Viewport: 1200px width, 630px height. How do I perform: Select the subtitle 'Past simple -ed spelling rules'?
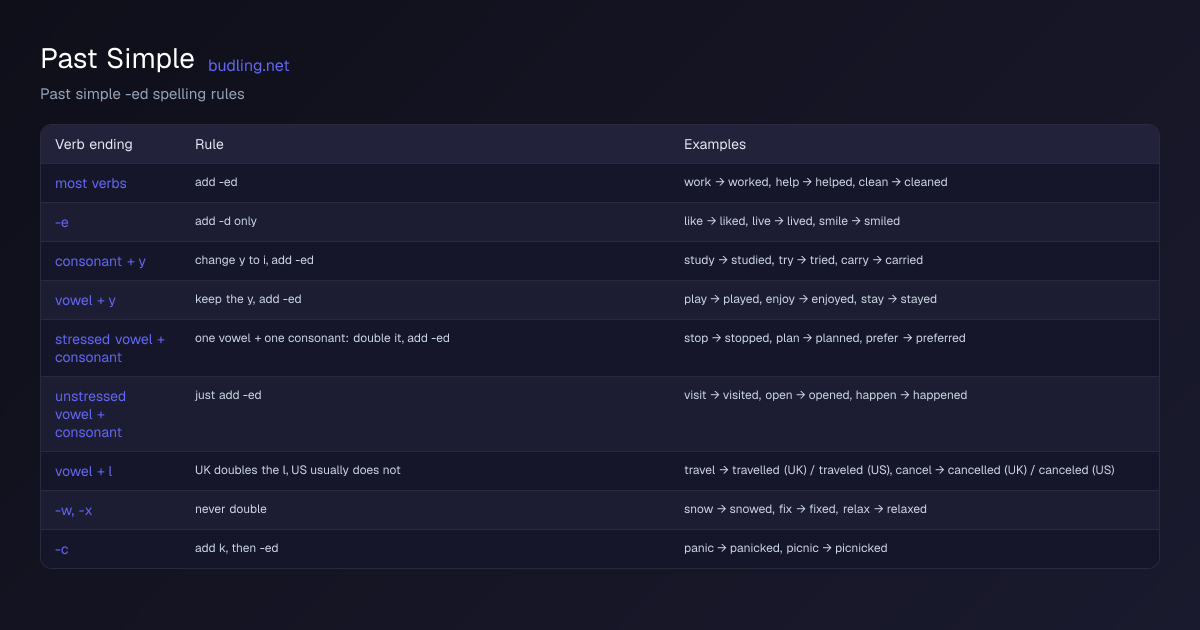(x=142, y=94)
